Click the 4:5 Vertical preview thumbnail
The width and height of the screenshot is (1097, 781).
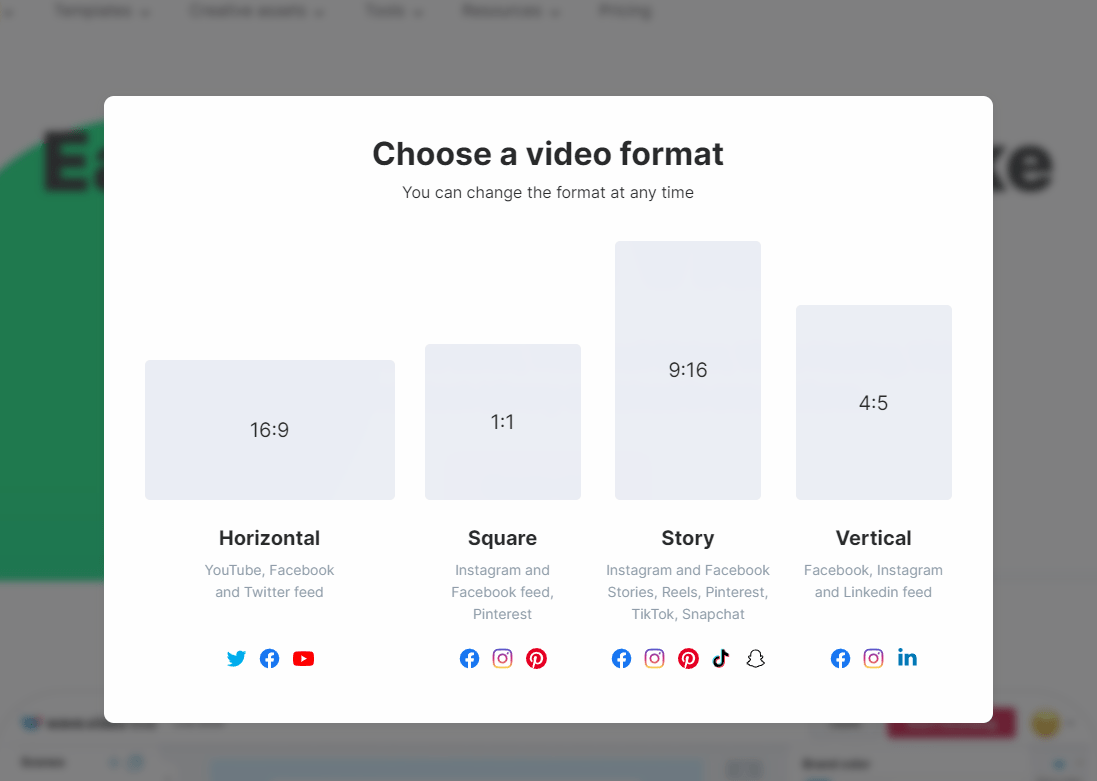(x=873, y=402)
